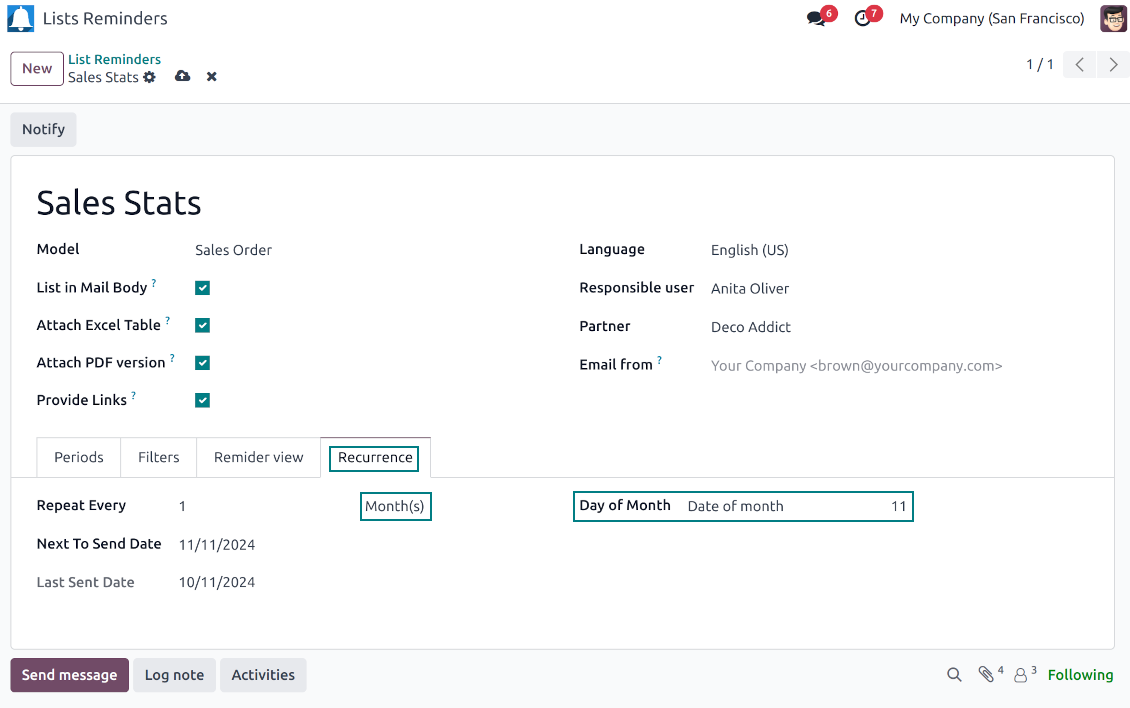The image size is (1130, 708).
Task: Open the chat messages icon
Action: tap(816, 19)
